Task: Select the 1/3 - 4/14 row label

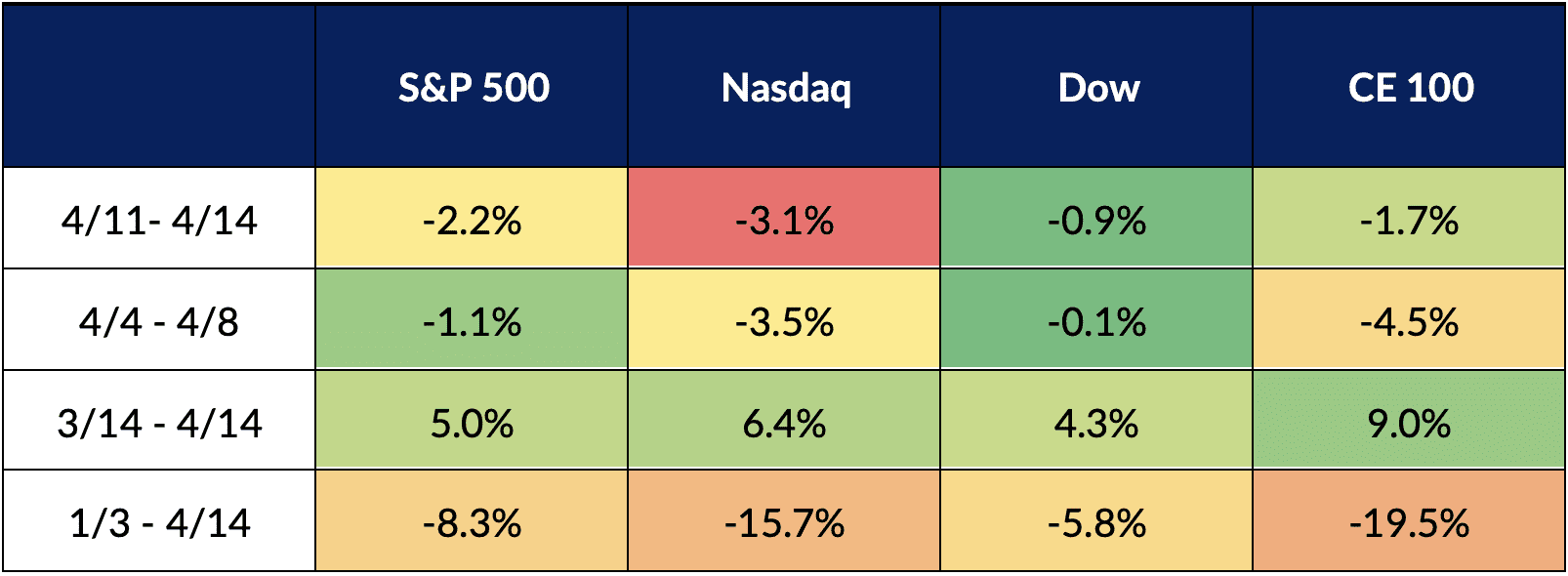Action: [159, 522]
